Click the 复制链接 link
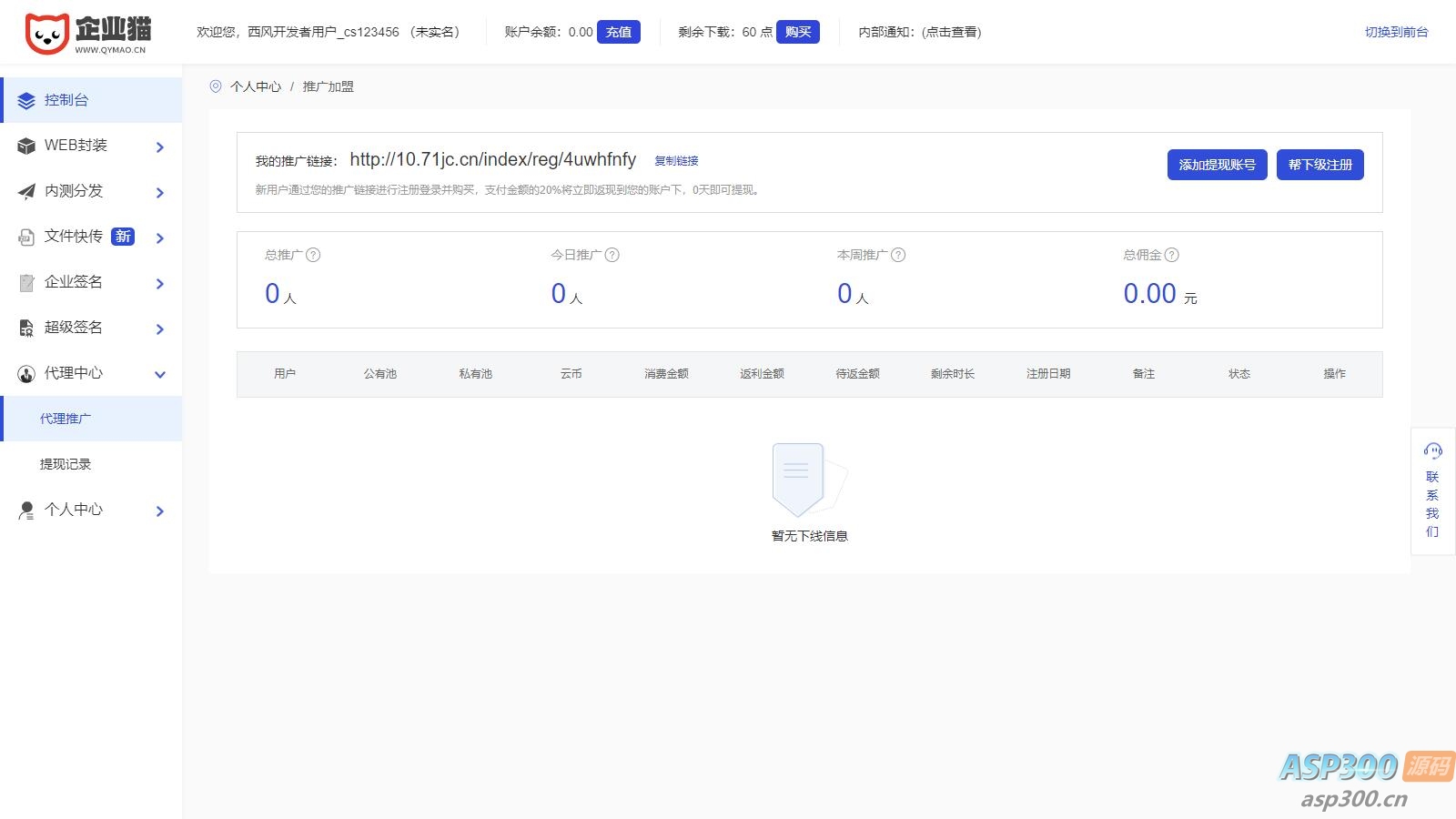 (676, 161)
